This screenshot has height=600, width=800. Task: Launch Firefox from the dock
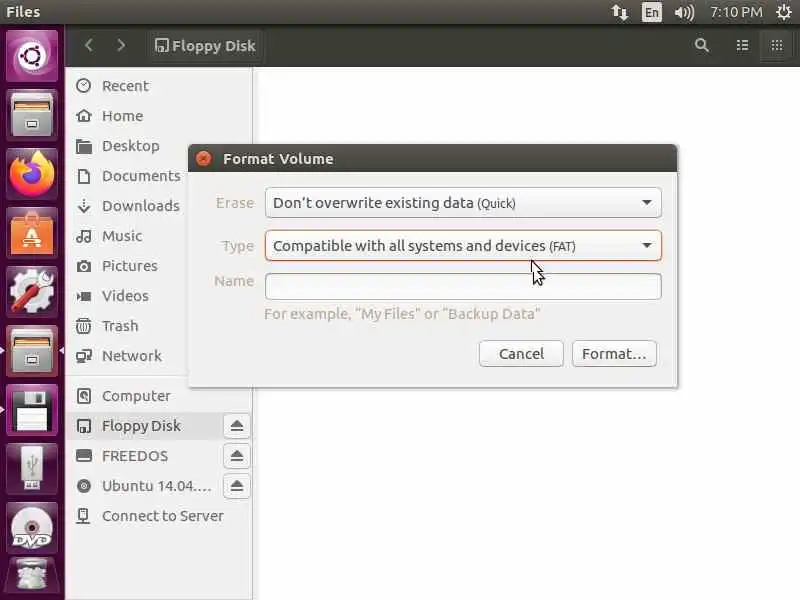(x=32, y=173)
